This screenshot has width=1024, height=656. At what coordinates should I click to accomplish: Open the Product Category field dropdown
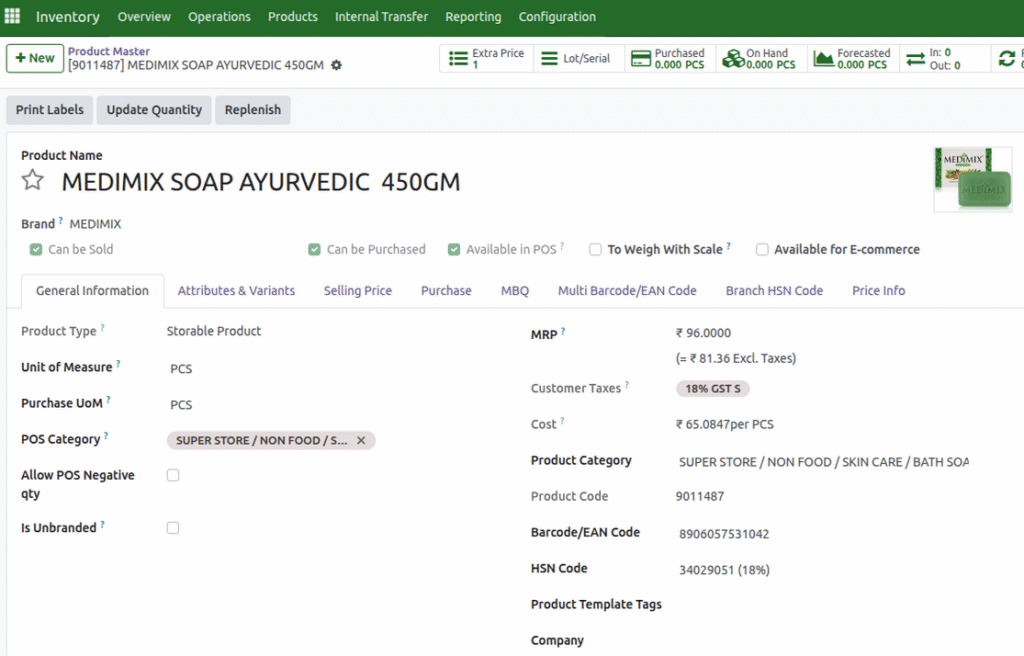tap(822, 462)
